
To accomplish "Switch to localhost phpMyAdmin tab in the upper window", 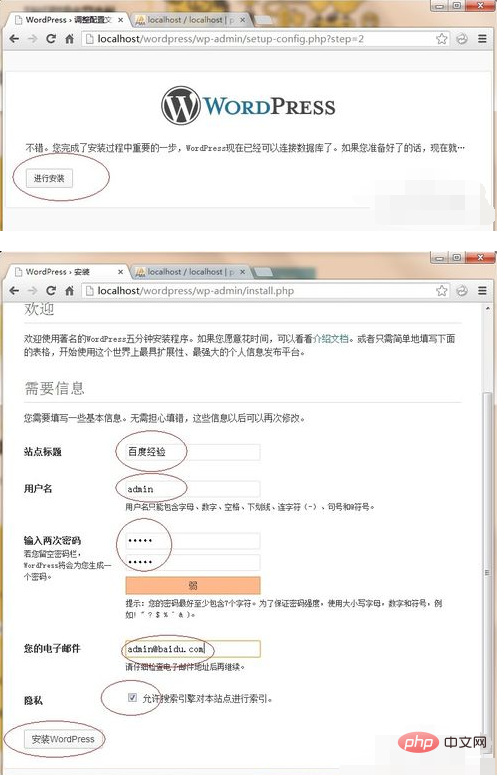I will click(x=190, y=20).
